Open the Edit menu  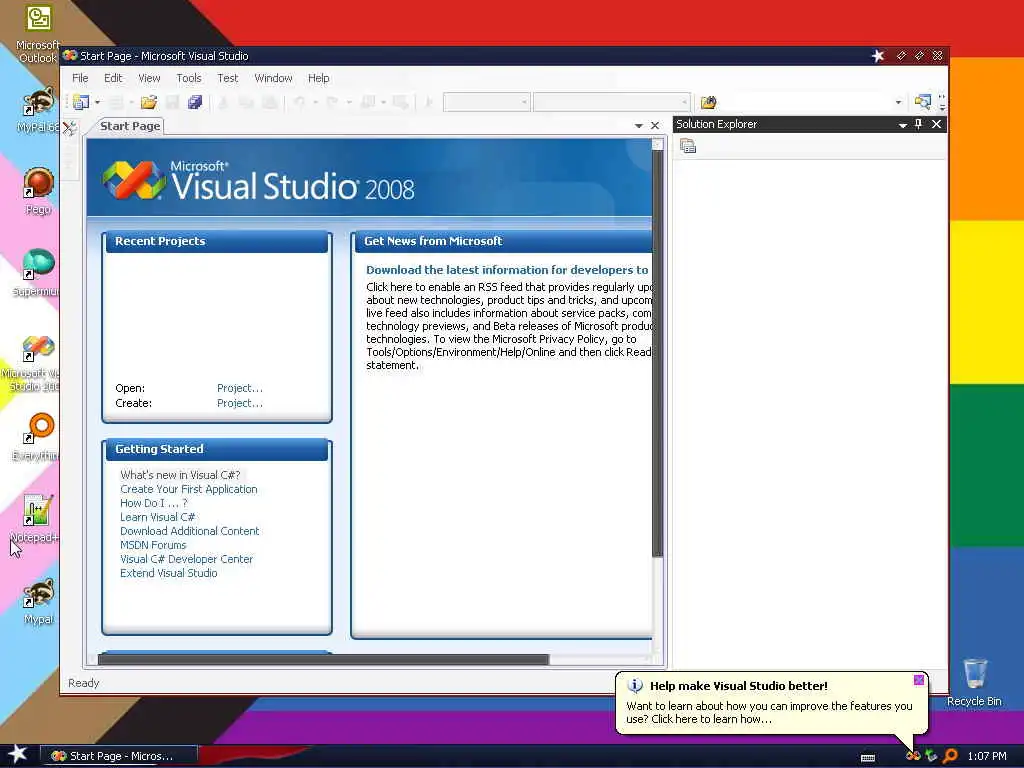coord(113,78)
